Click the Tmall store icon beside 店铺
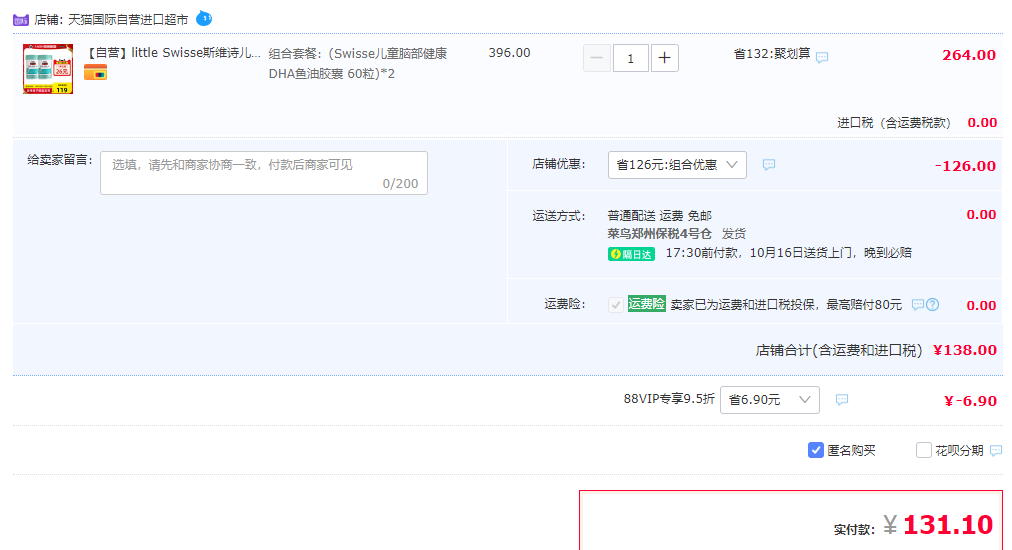Screen dimensions: 1012x550 coord(21,20)
